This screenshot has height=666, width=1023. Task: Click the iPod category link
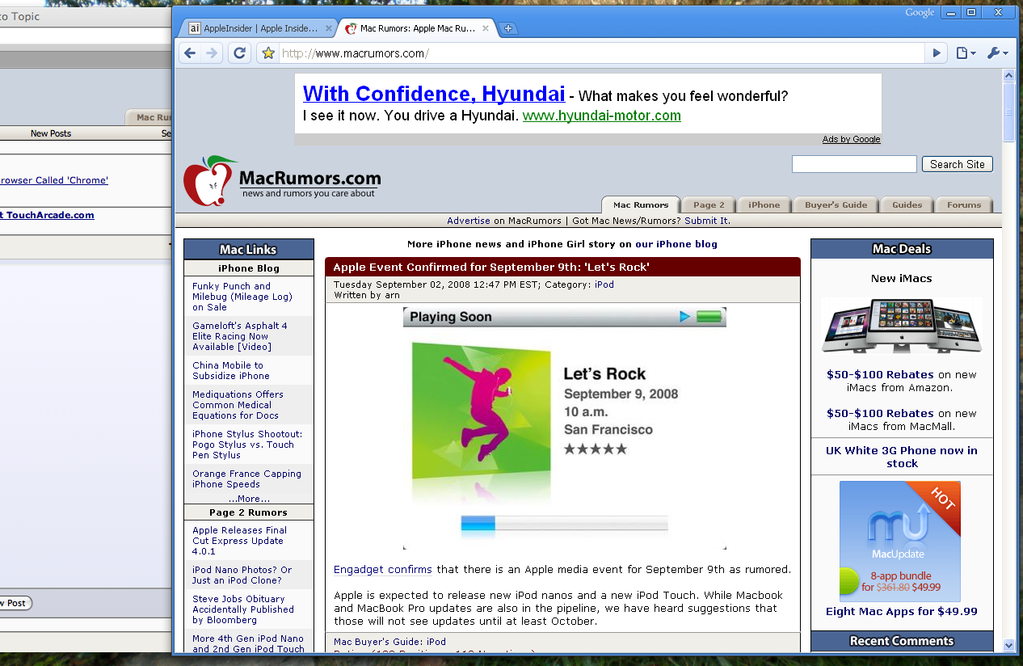click(x=604, y=284)
